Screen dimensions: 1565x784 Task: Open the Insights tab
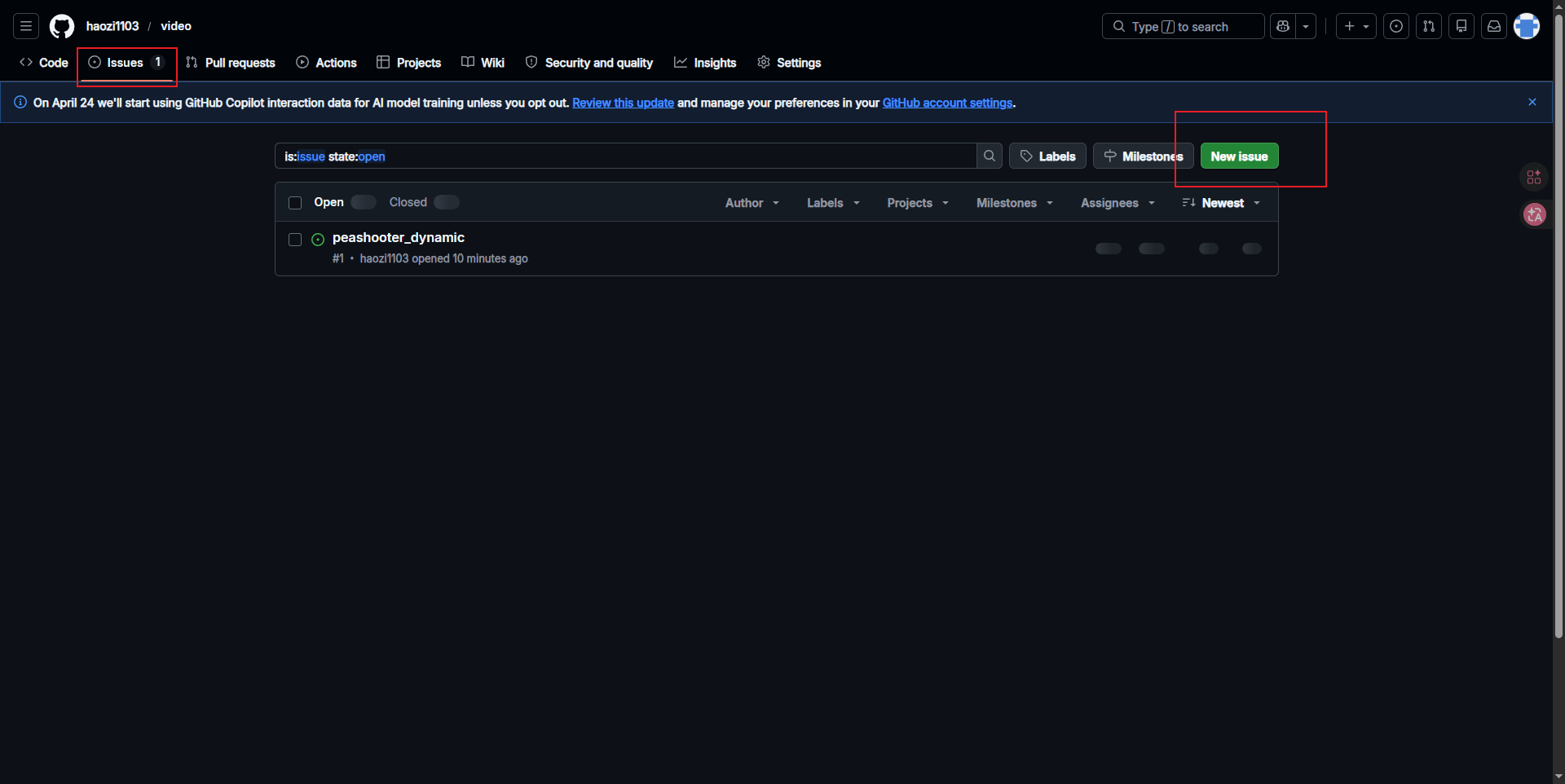705,63
